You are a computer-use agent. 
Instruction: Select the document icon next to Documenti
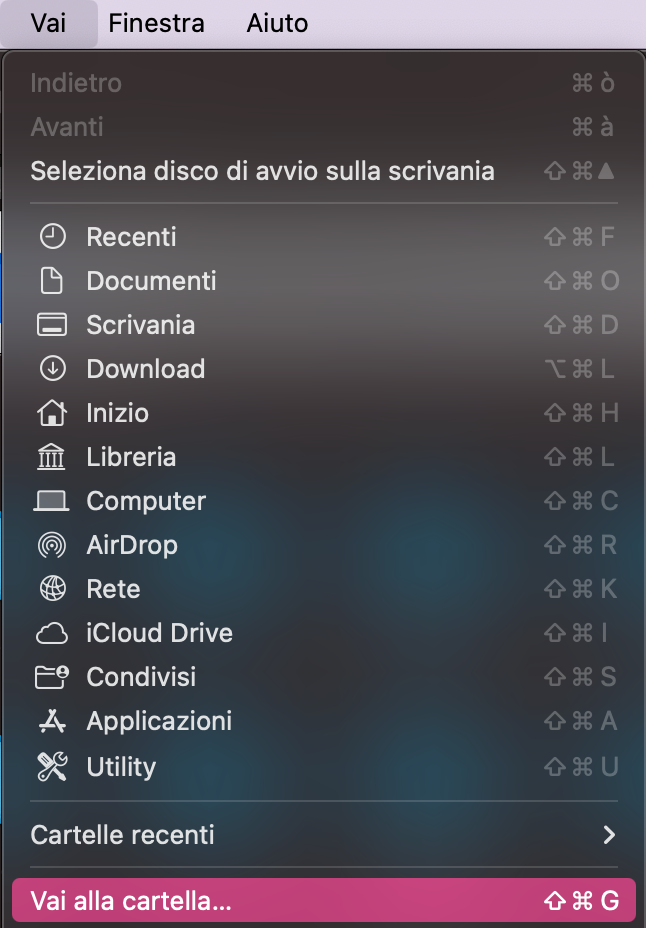[56, 280]
